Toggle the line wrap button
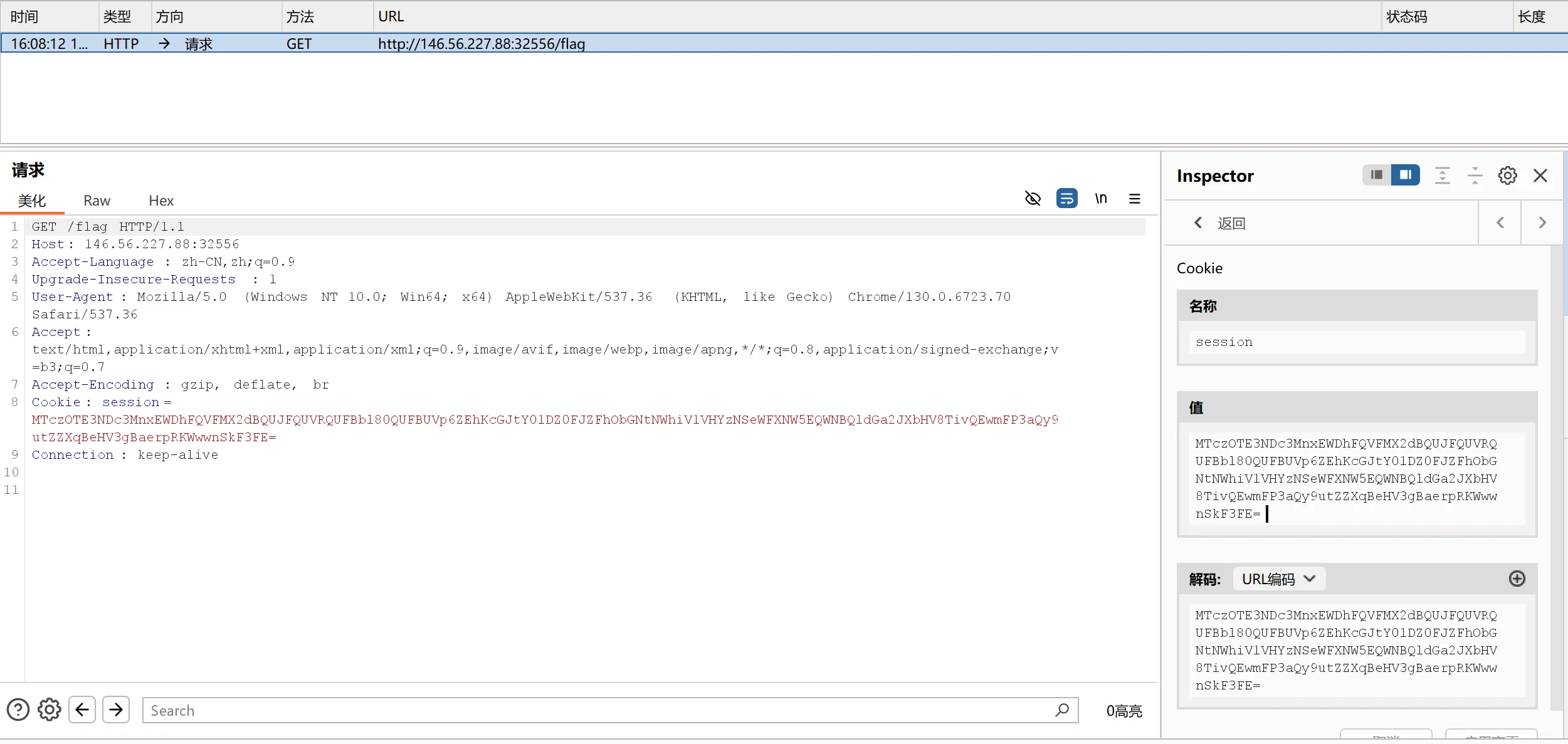The width and height of the screenshot is (1568, 744). 1066,199
